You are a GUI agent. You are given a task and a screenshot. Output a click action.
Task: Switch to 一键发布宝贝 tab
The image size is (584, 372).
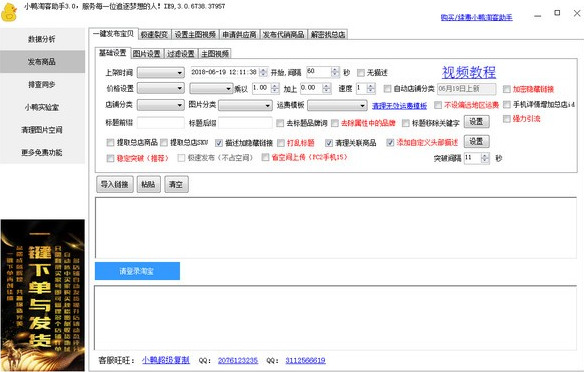[x=114, y=34]
